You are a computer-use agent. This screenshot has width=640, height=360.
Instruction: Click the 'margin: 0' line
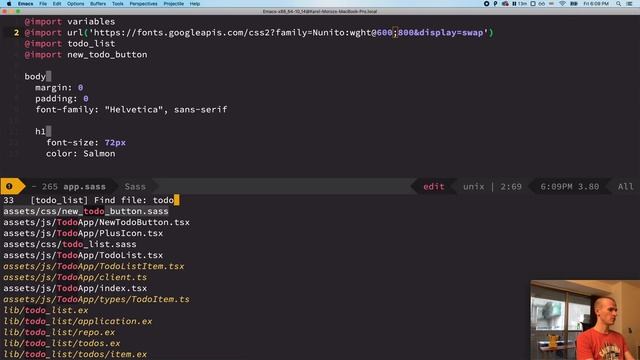point(59,87)
